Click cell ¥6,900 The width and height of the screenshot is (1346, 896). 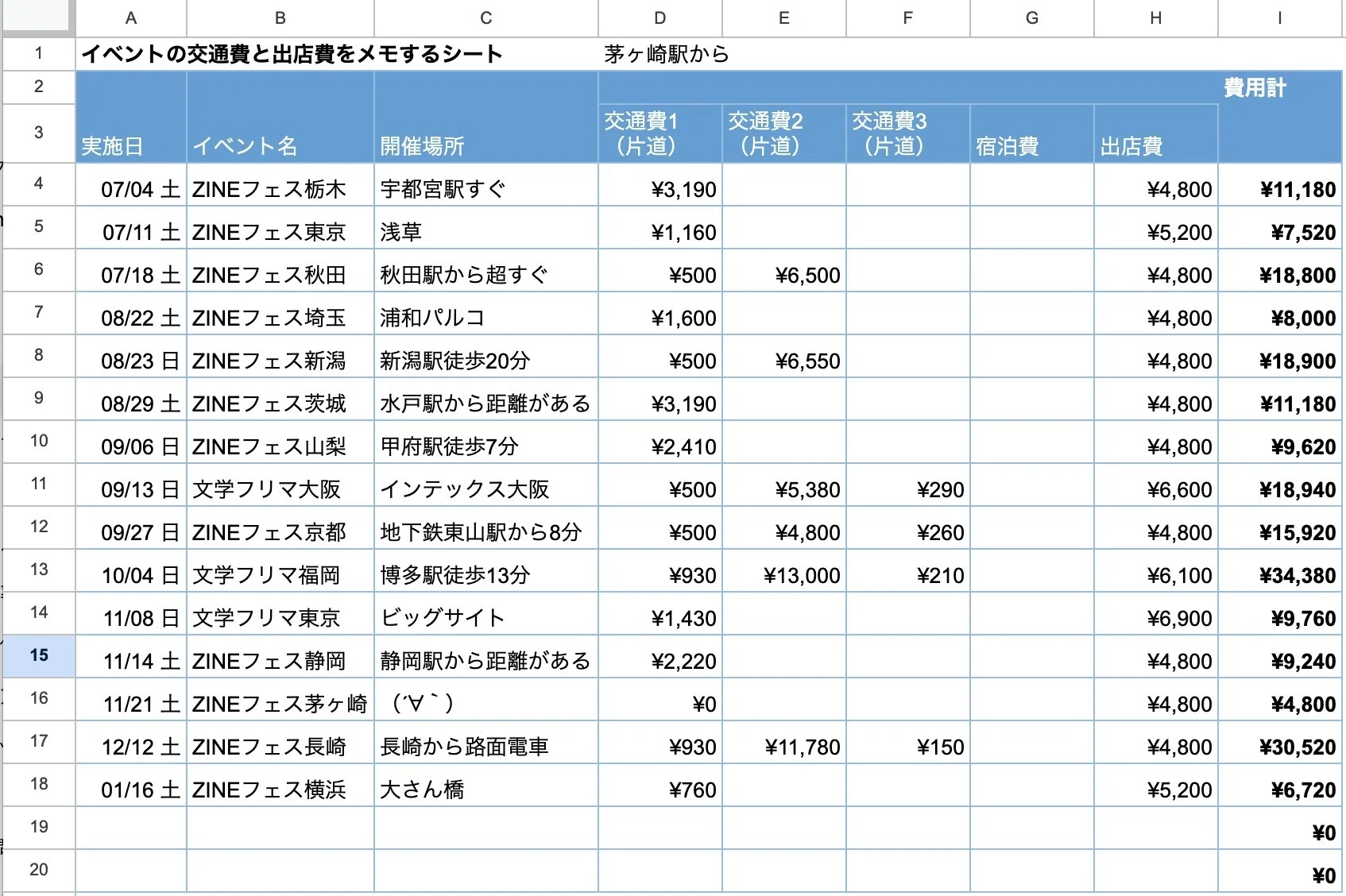1156,614
